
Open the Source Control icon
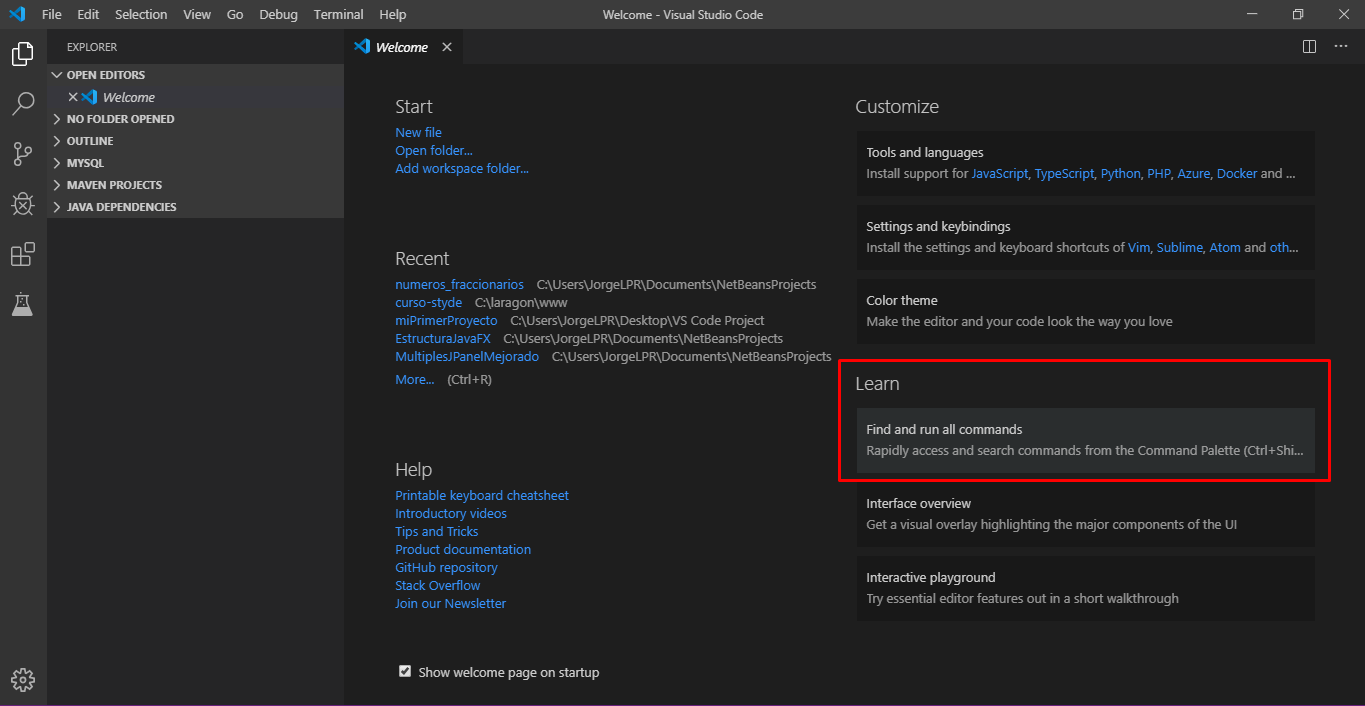click(x=22, y=154)
